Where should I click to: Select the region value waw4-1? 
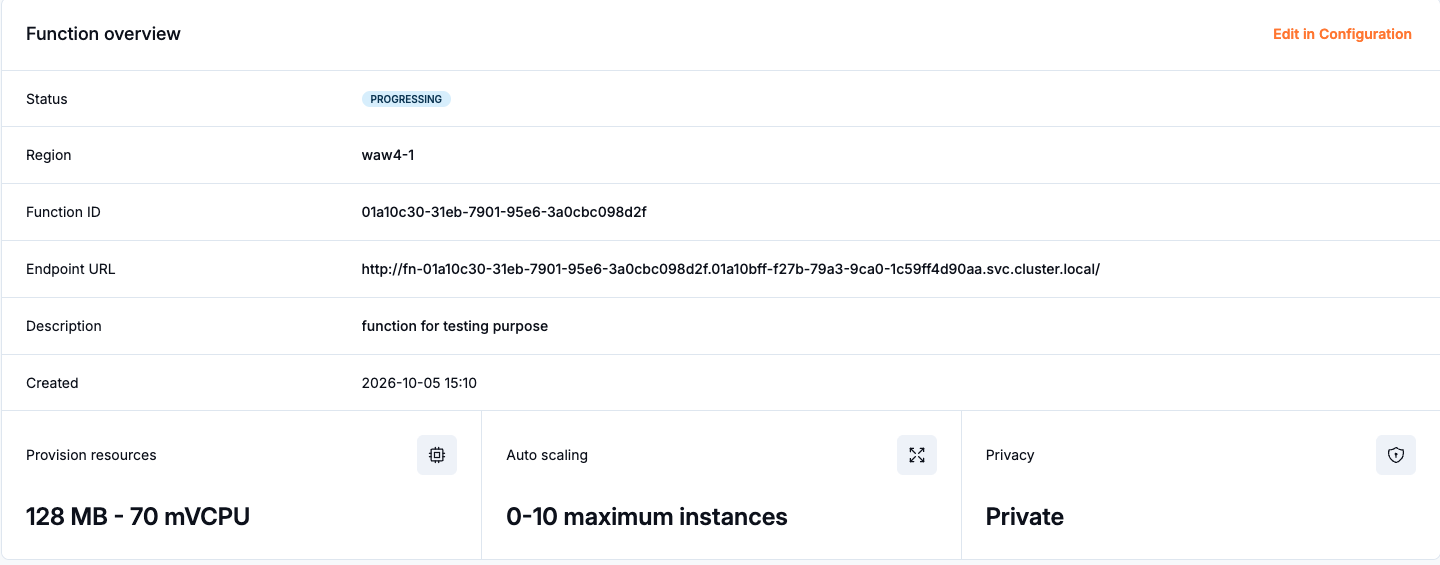pos(388,155)
